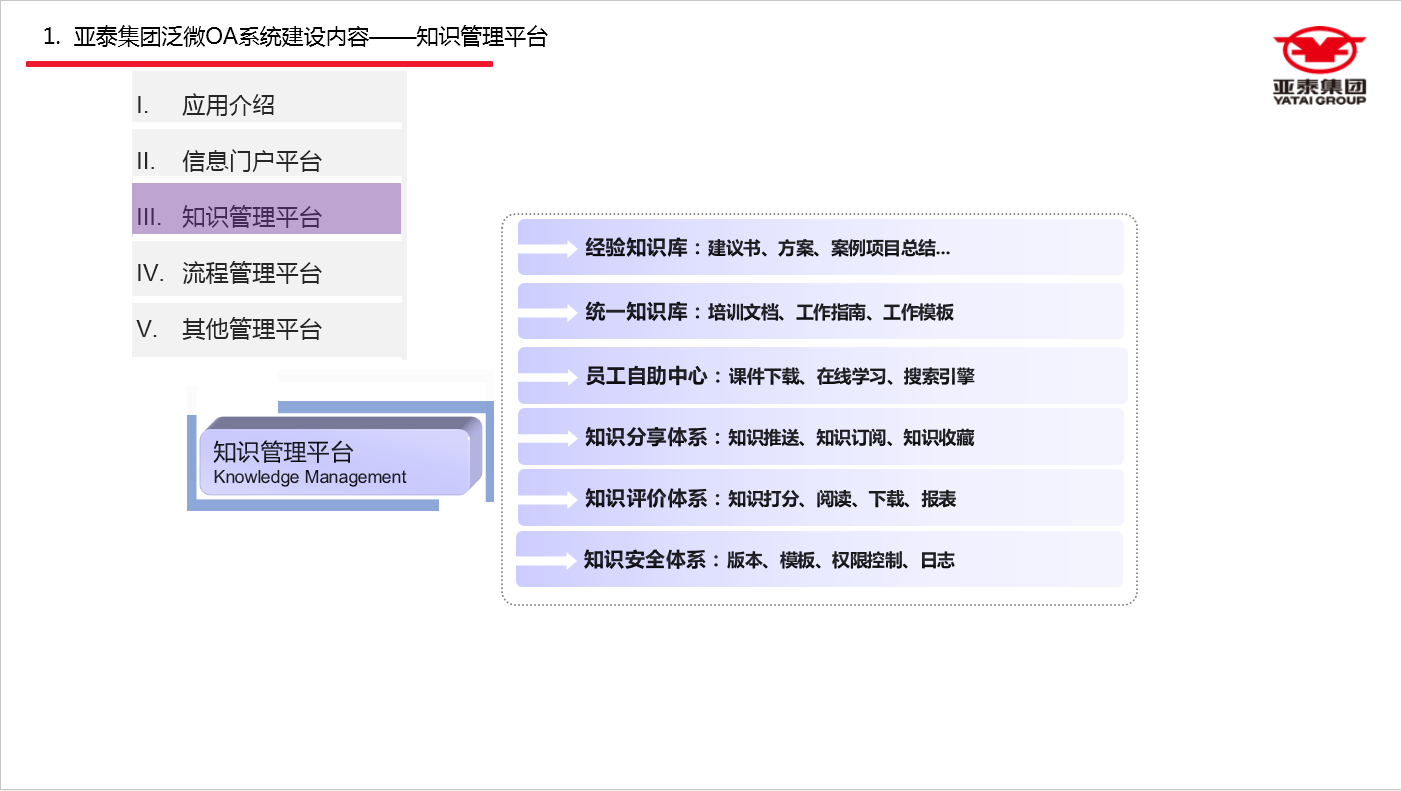
Task: Click the 知识评价体系 label text
Action: [646, 499]
